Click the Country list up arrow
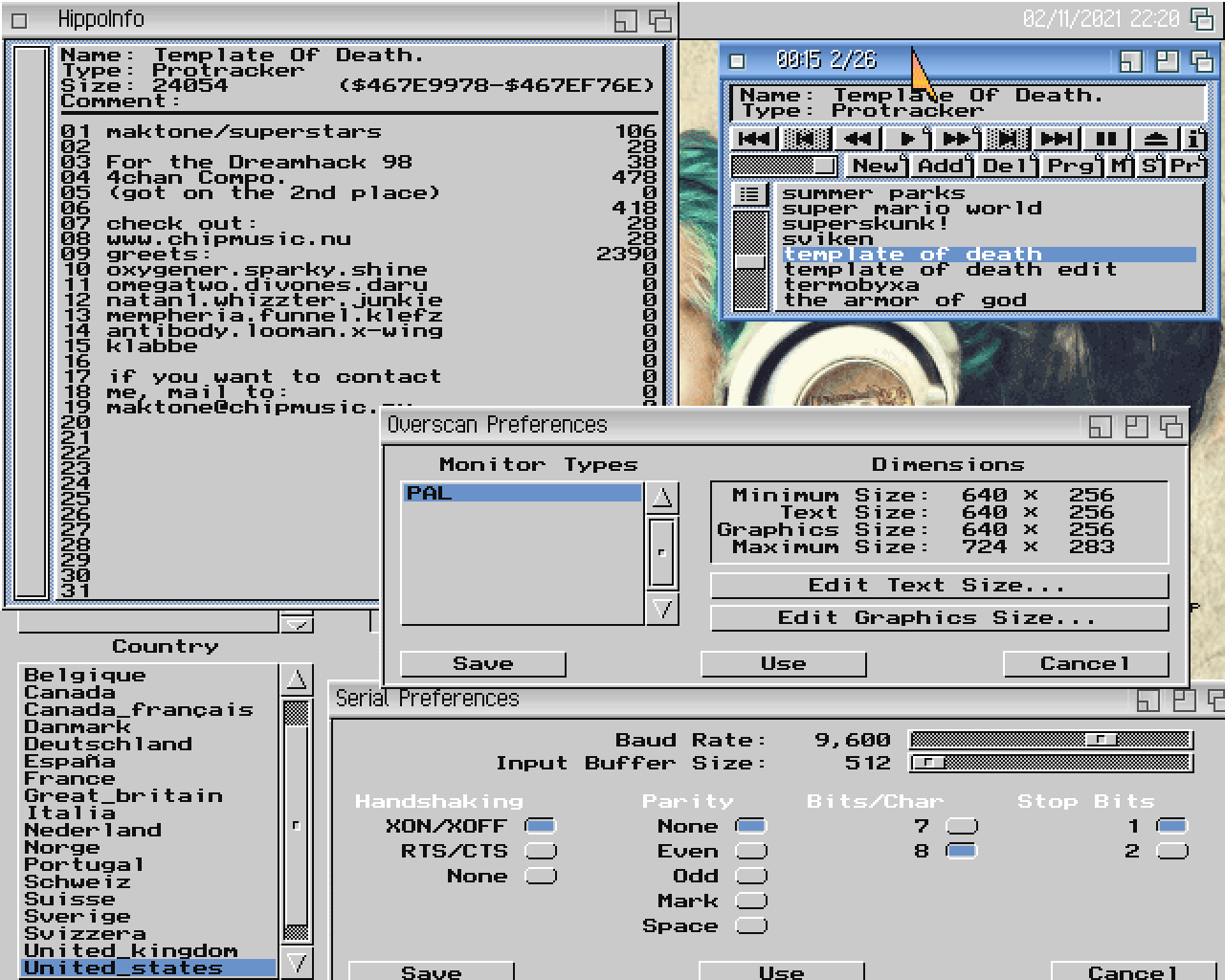 297,680
